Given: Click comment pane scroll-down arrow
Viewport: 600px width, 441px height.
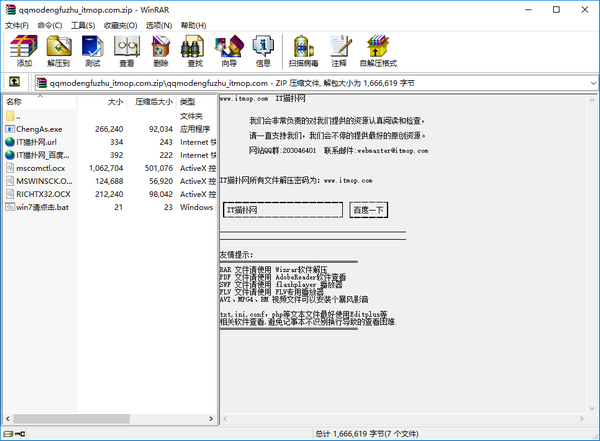Looking at the screenshot, I should point(592,408).
